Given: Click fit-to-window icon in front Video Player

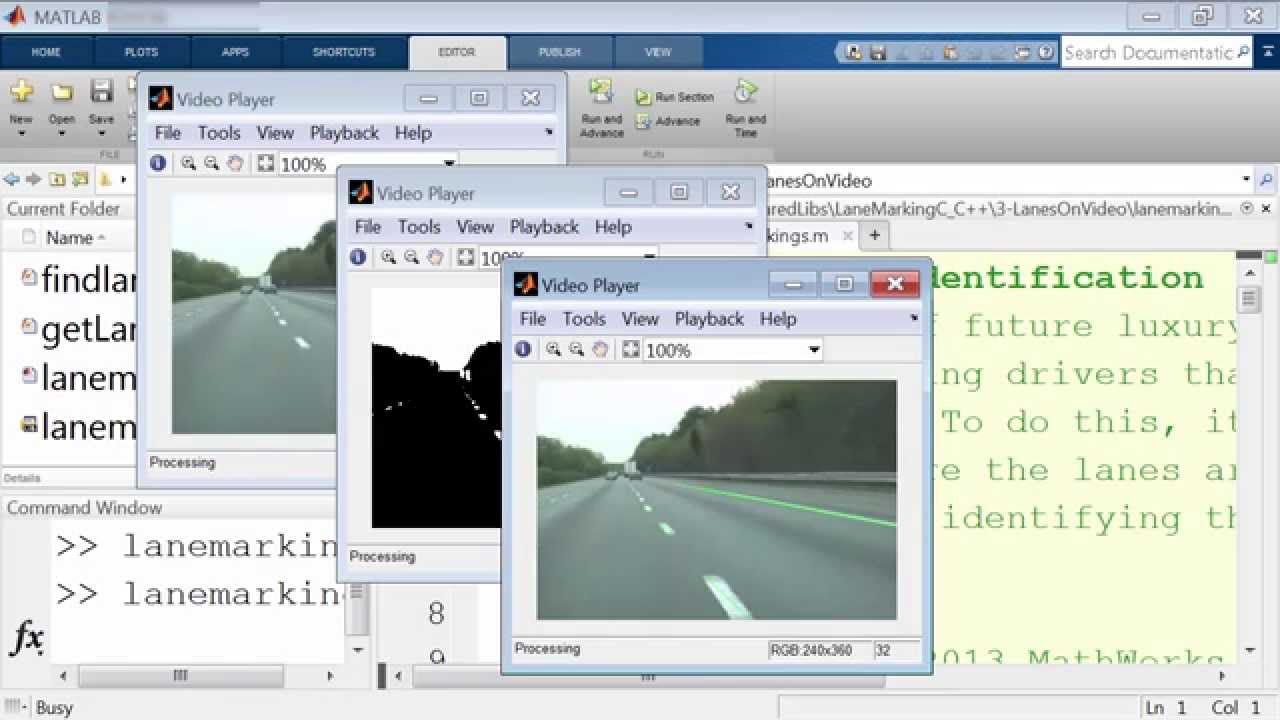Looking at the screenshot, I should click(630, 349).
